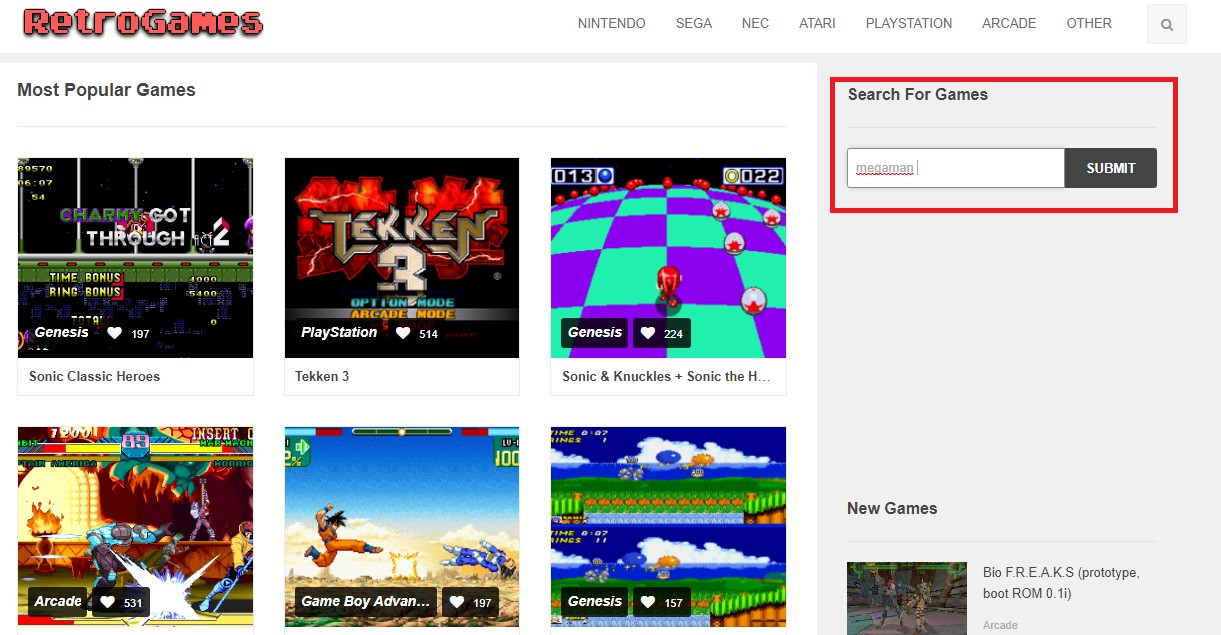Screen dimensions: 1221x635
Task: Click heart icon on Game Boy Advance game
Action: tap(456, 602)
